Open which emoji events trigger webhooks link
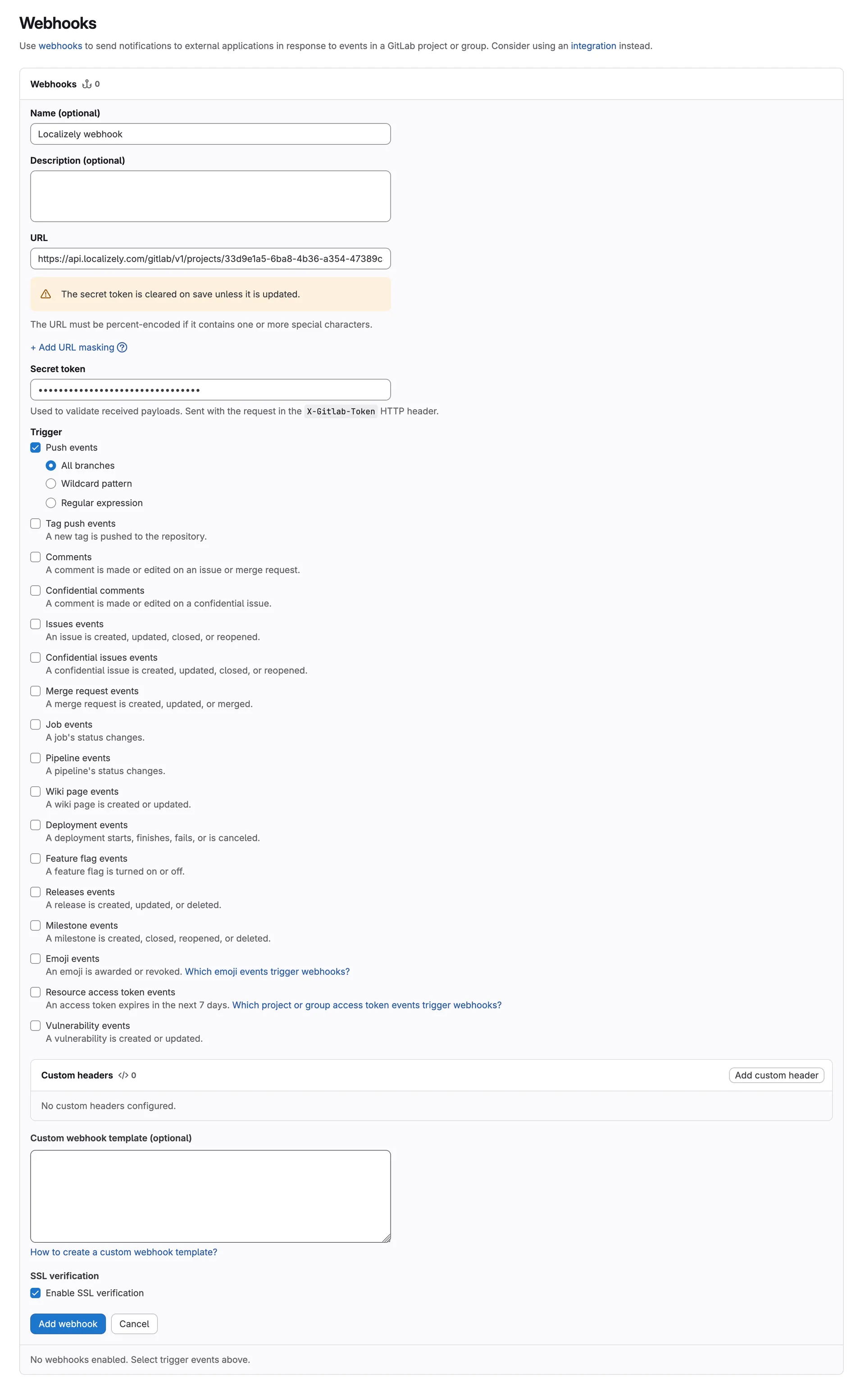 tap(267, 971)
